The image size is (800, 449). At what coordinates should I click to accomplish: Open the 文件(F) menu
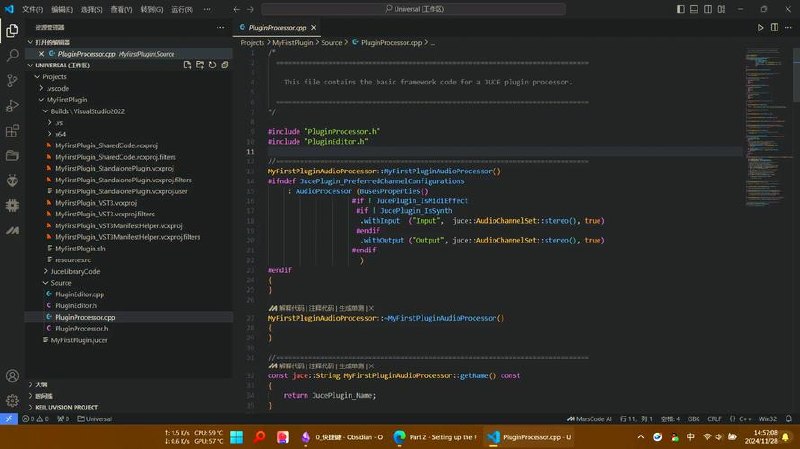[32, 9]
